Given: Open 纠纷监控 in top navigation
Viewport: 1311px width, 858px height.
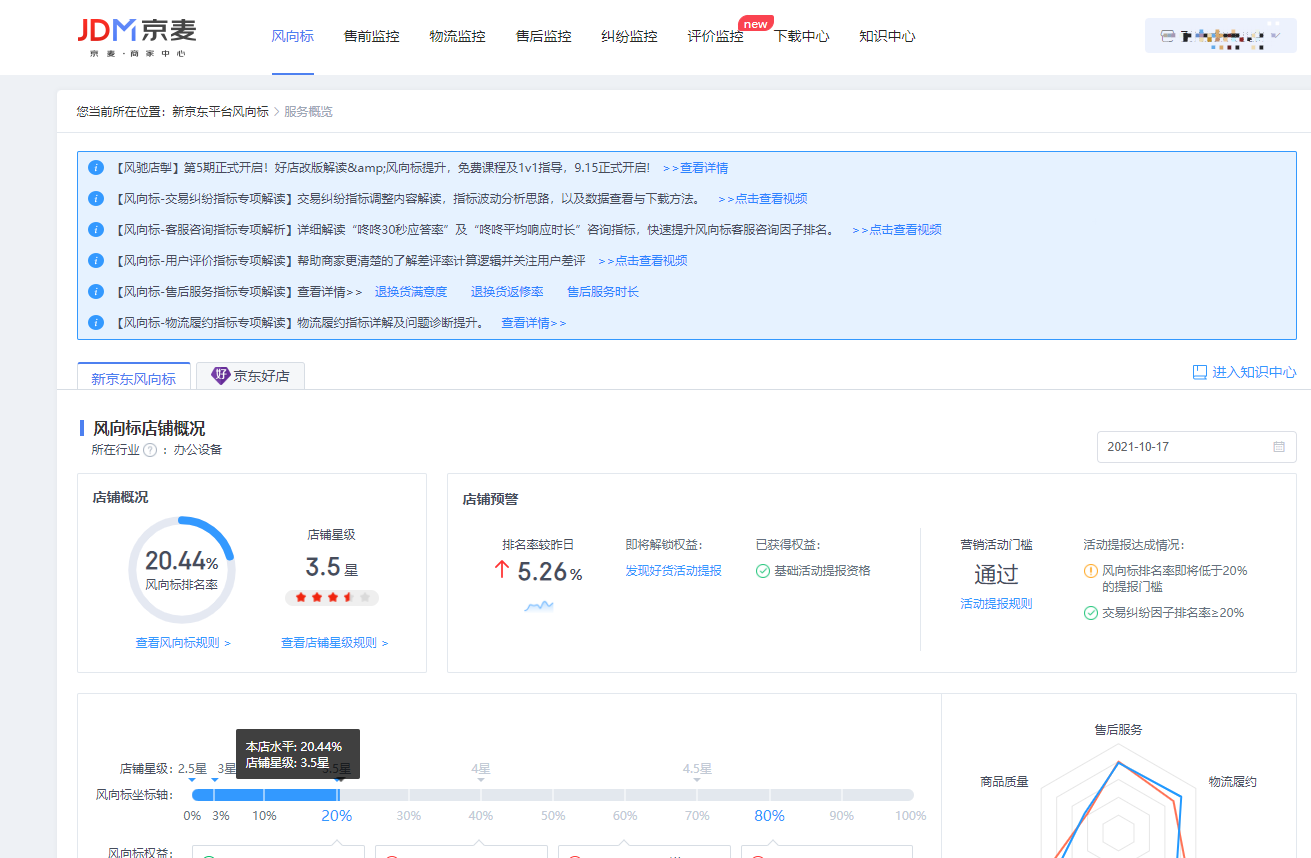Looking at the screenshot, I should coord(629,36).
